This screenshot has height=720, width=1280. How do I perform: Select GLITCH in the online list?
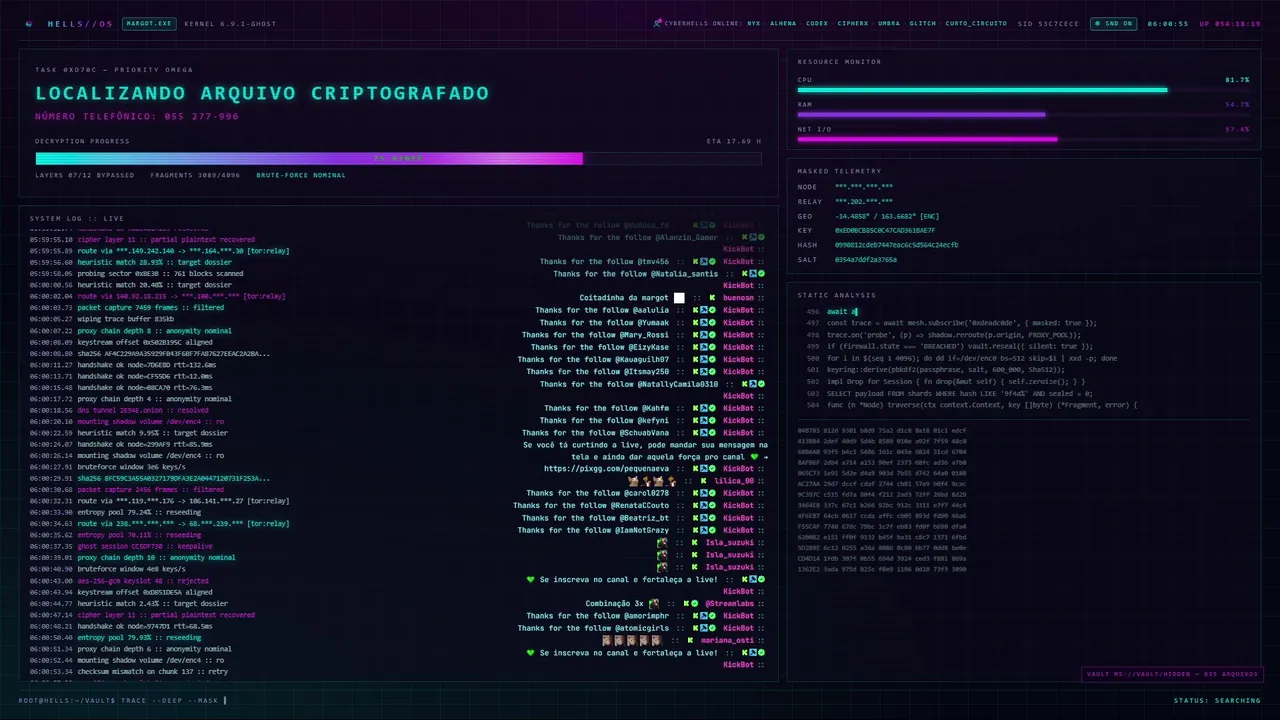pyautogui.click(x=923, y=23)
